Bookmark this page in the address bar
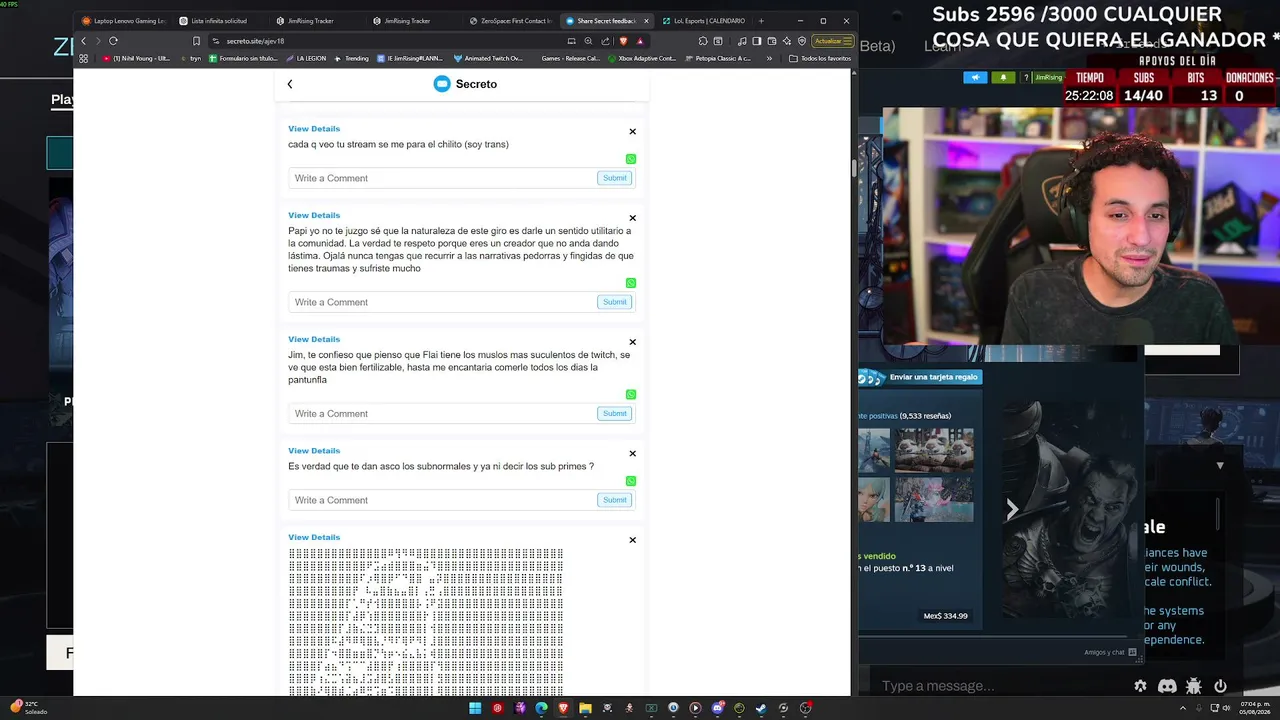Viewport: 1280px width, 720px height. coord(196,41)
